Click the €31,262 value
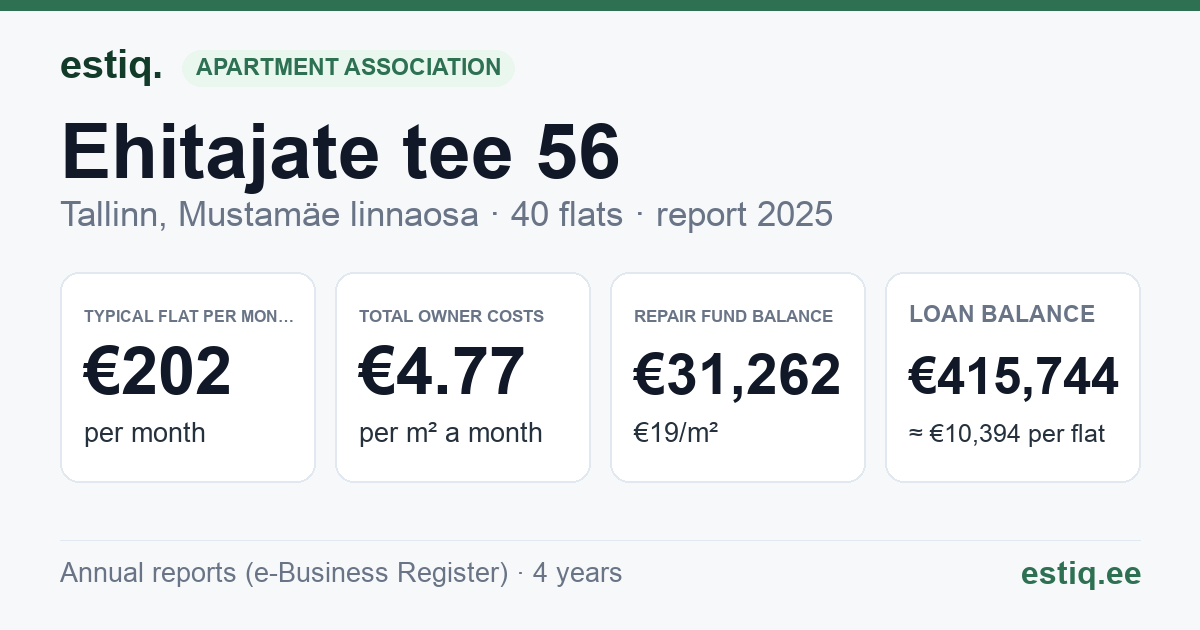This screenshot has height=630, width=1200. 737,375
